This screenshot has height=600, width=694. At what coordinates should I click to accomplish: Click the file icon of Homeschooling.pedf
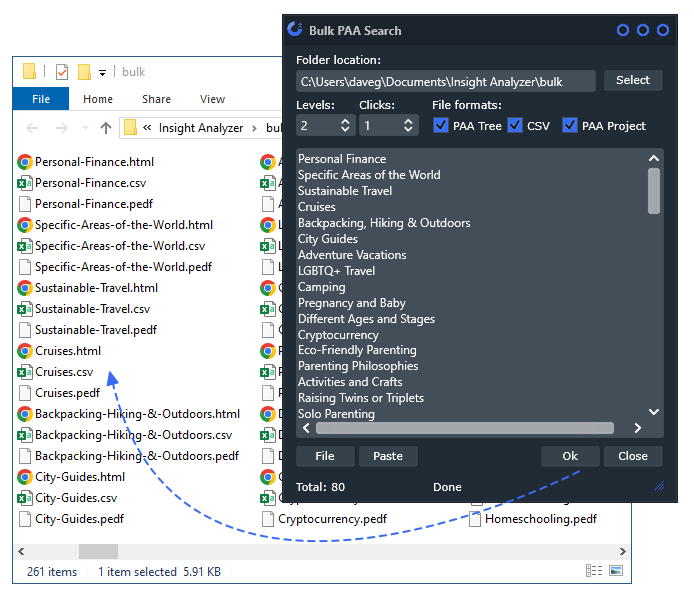point(475,519)
